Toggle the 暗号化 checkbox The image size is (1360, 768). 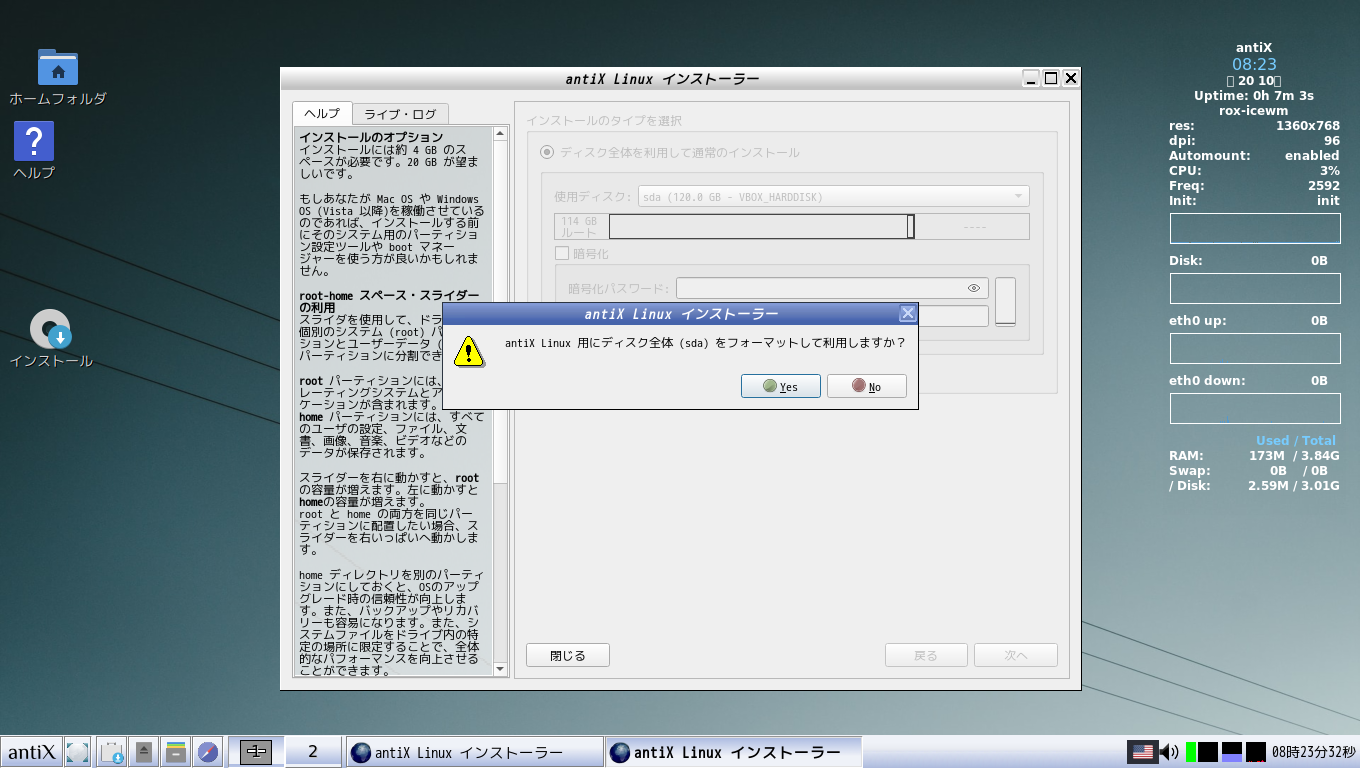point(562,254)
